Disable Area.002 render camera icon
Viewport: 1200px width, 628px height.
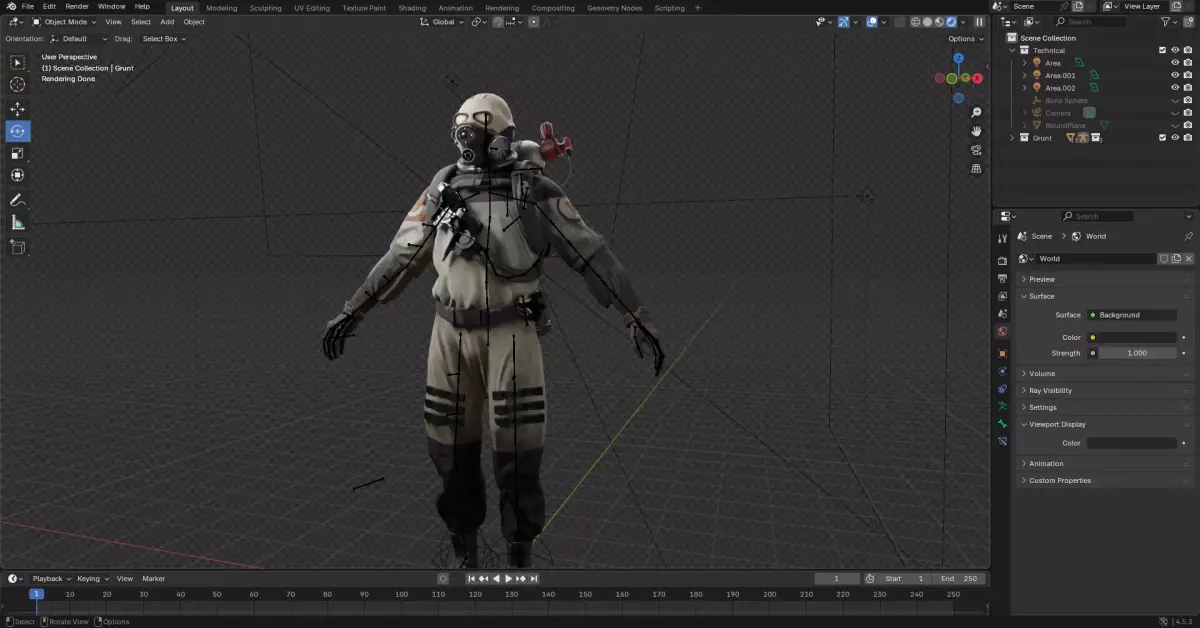[x=1188, y=88]
